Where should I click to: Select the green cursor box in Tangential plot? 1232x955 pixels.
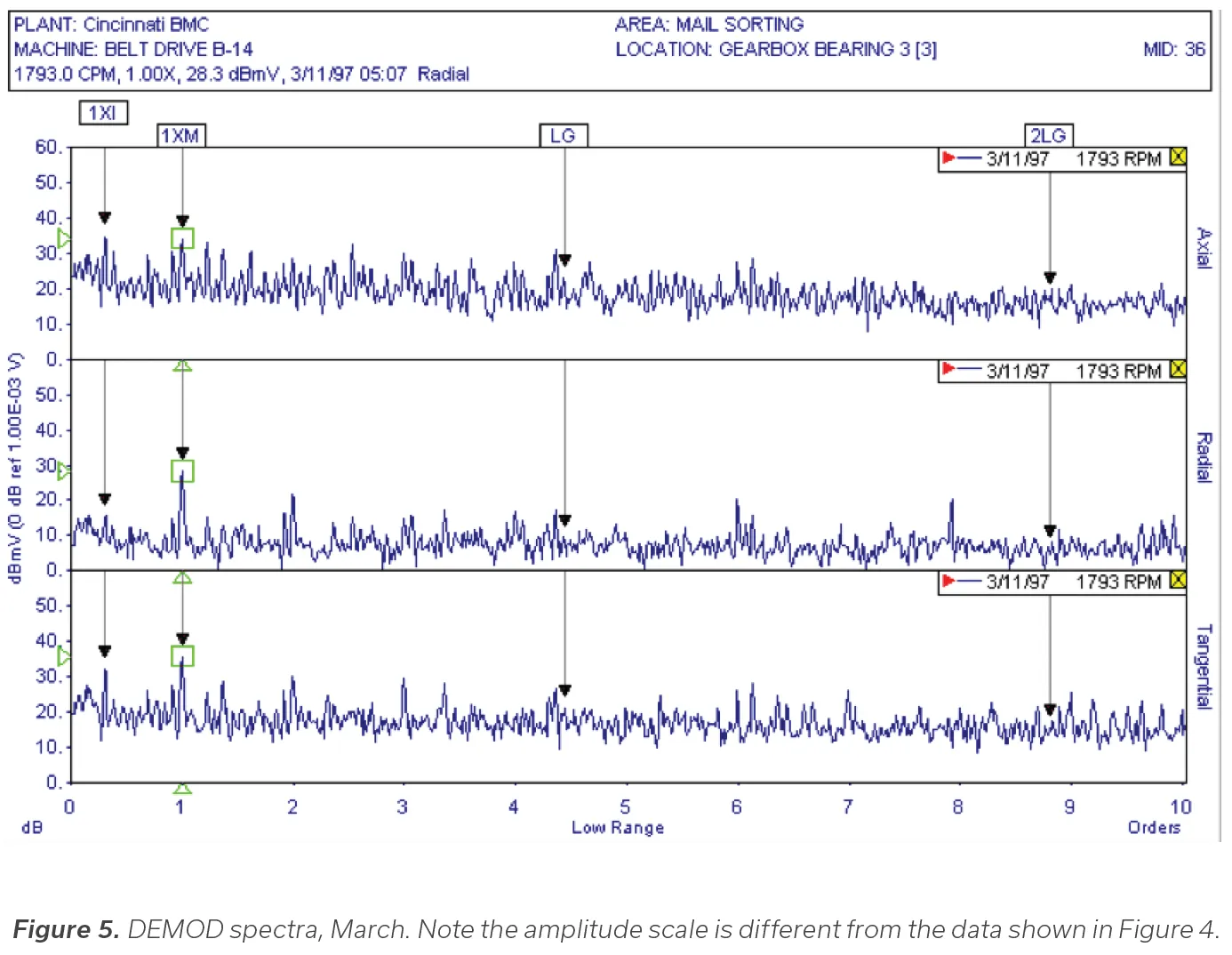tap(182, 656)
